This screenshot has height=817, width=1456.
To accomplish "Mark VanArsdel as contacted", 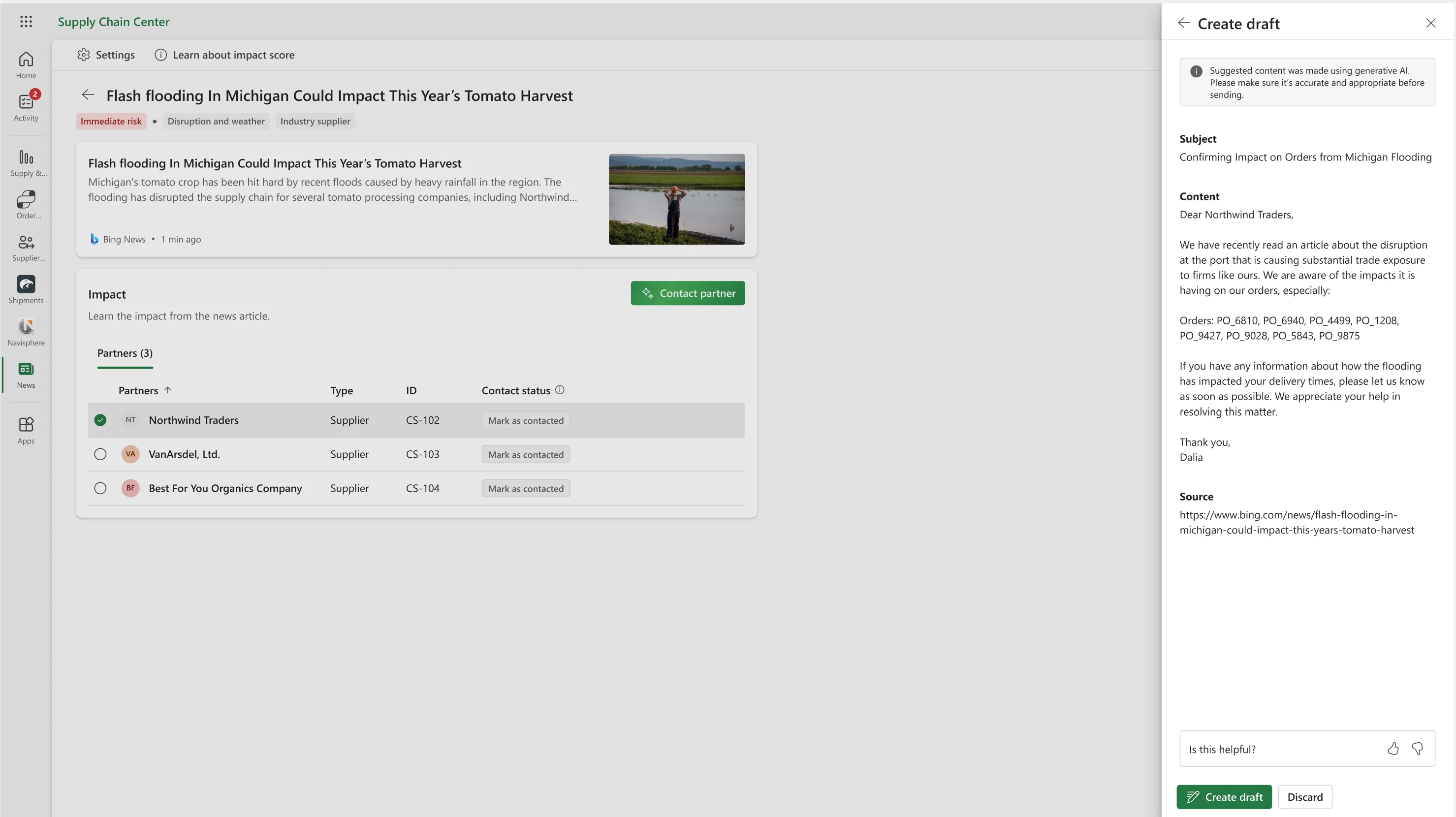I will [x=525, y=454].
